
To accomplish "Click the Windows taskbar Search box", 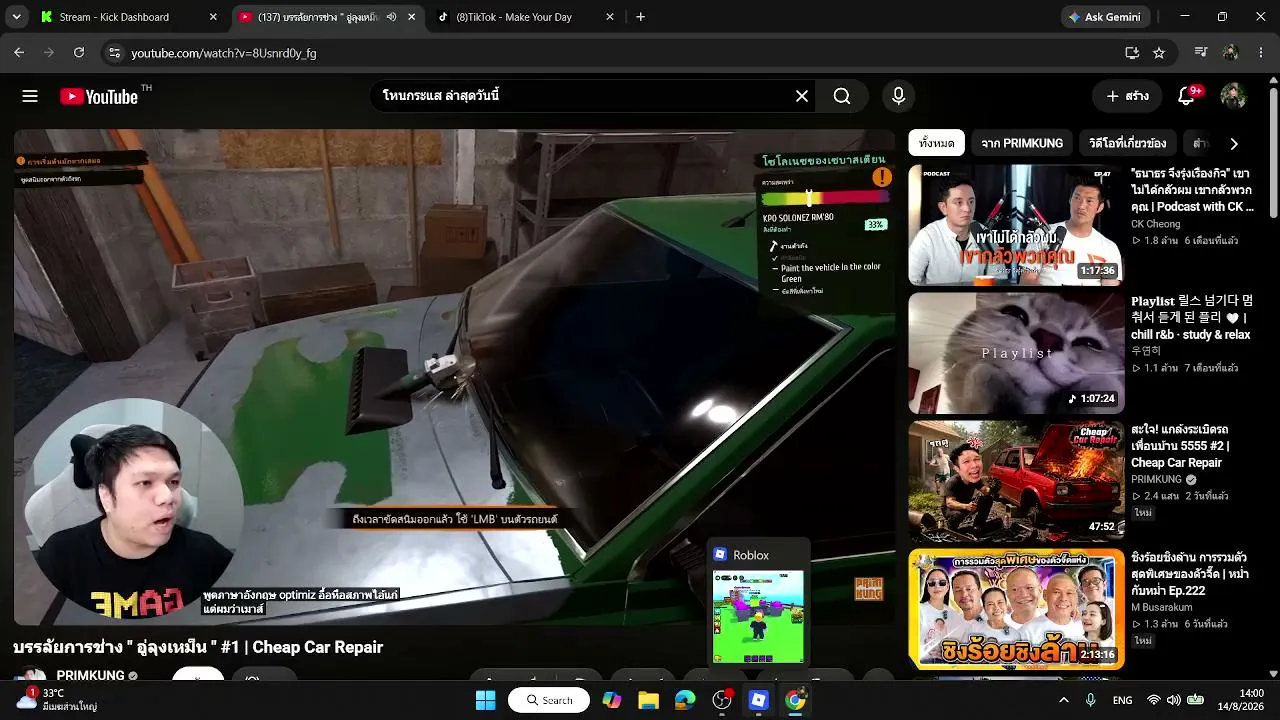I will [550, 700].
